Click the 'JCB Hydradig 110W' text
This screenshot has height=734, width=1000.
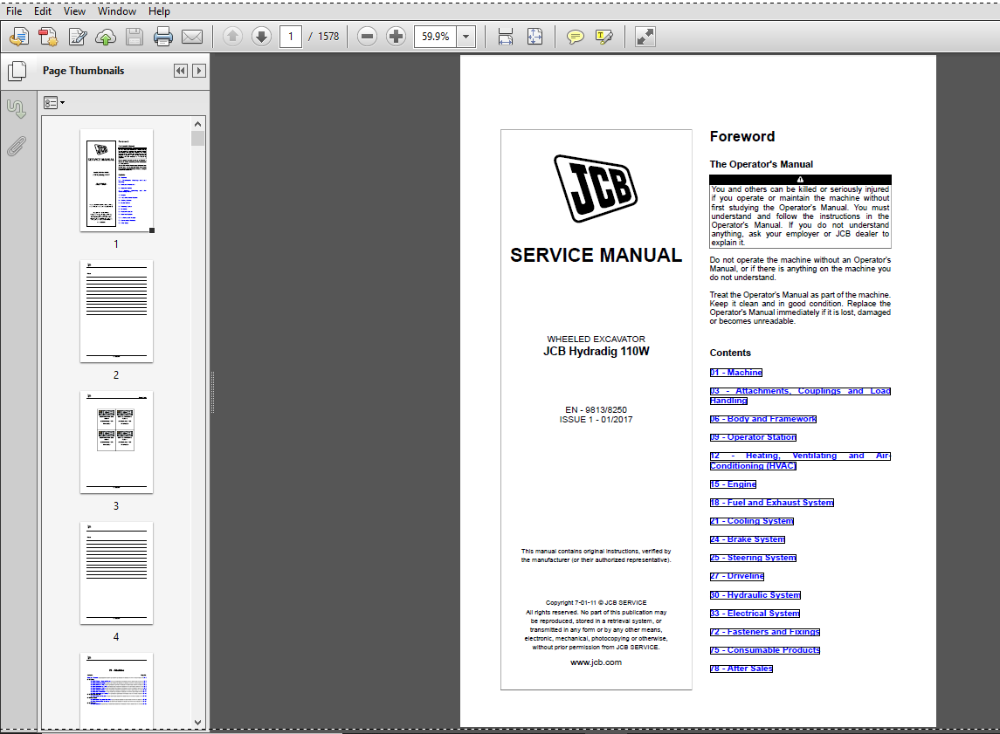pos(596,351)
